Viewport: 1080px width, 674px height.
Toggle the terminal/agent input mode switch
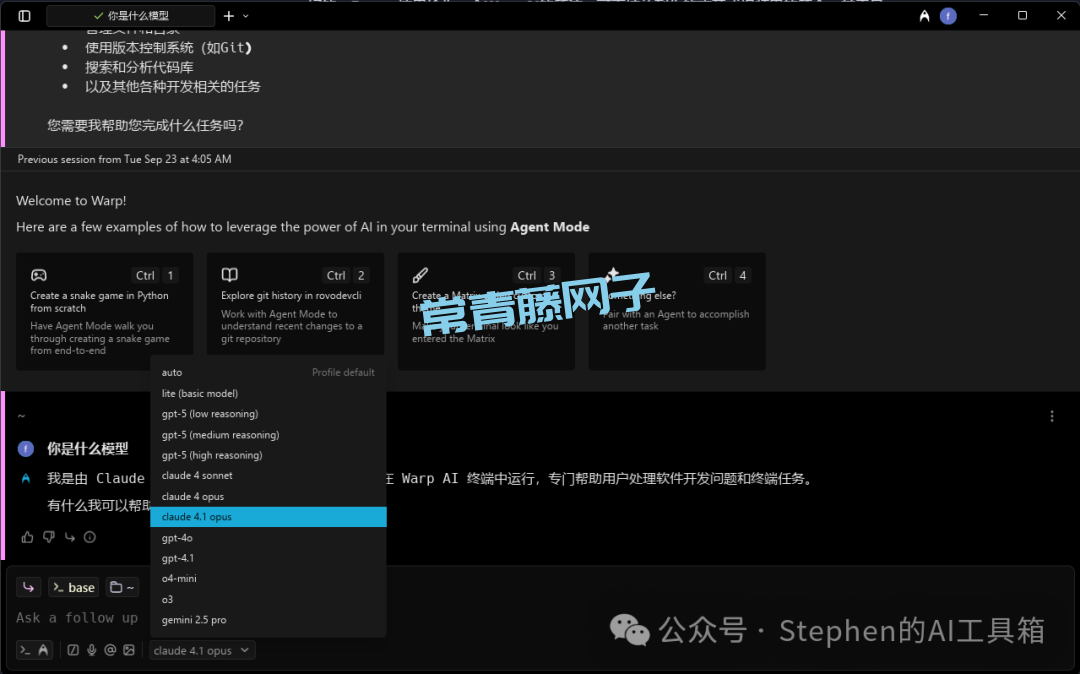tap(34, 650)
